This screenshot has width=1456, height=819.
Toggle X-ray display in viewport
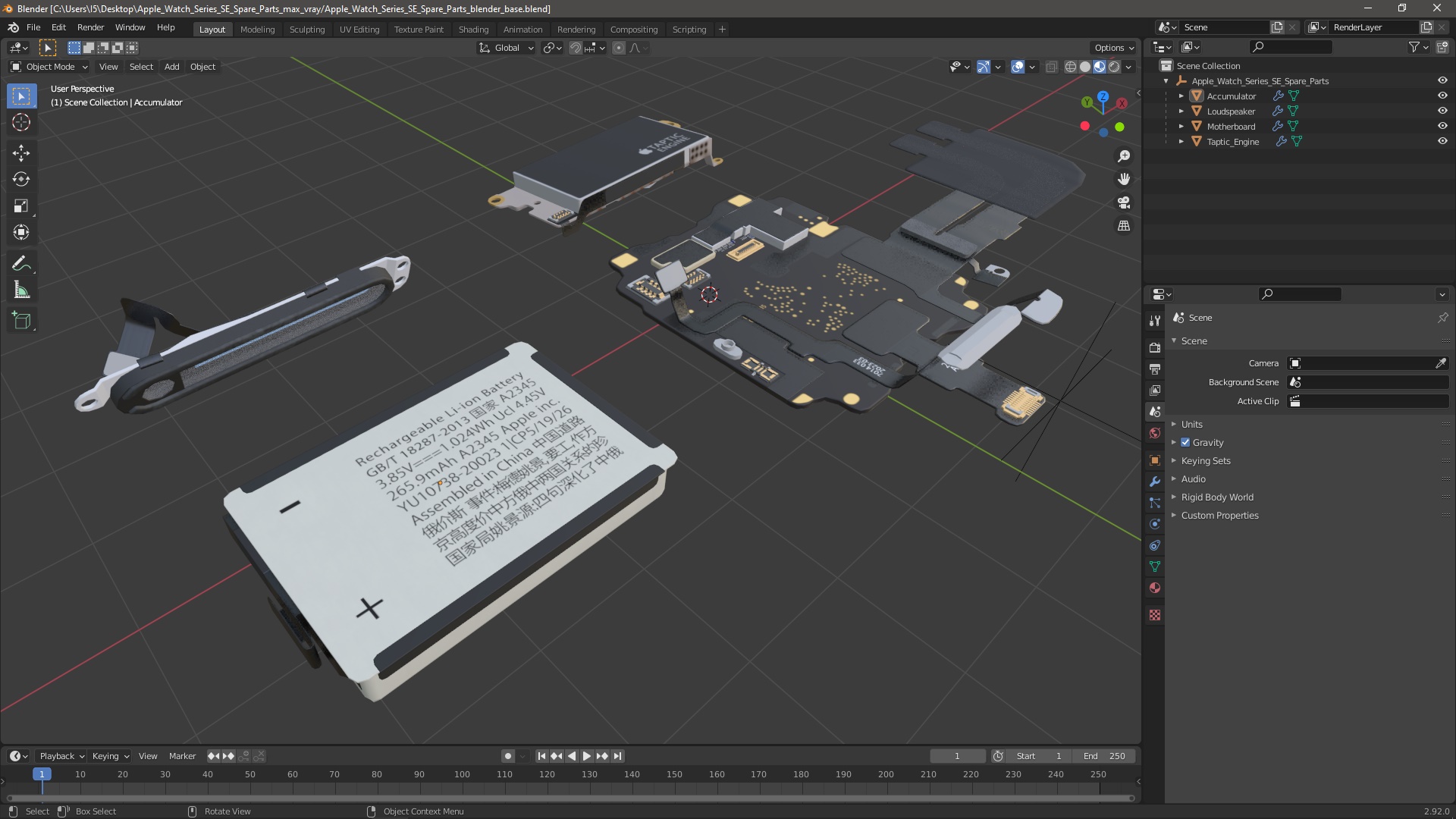tap(1051, 67)
